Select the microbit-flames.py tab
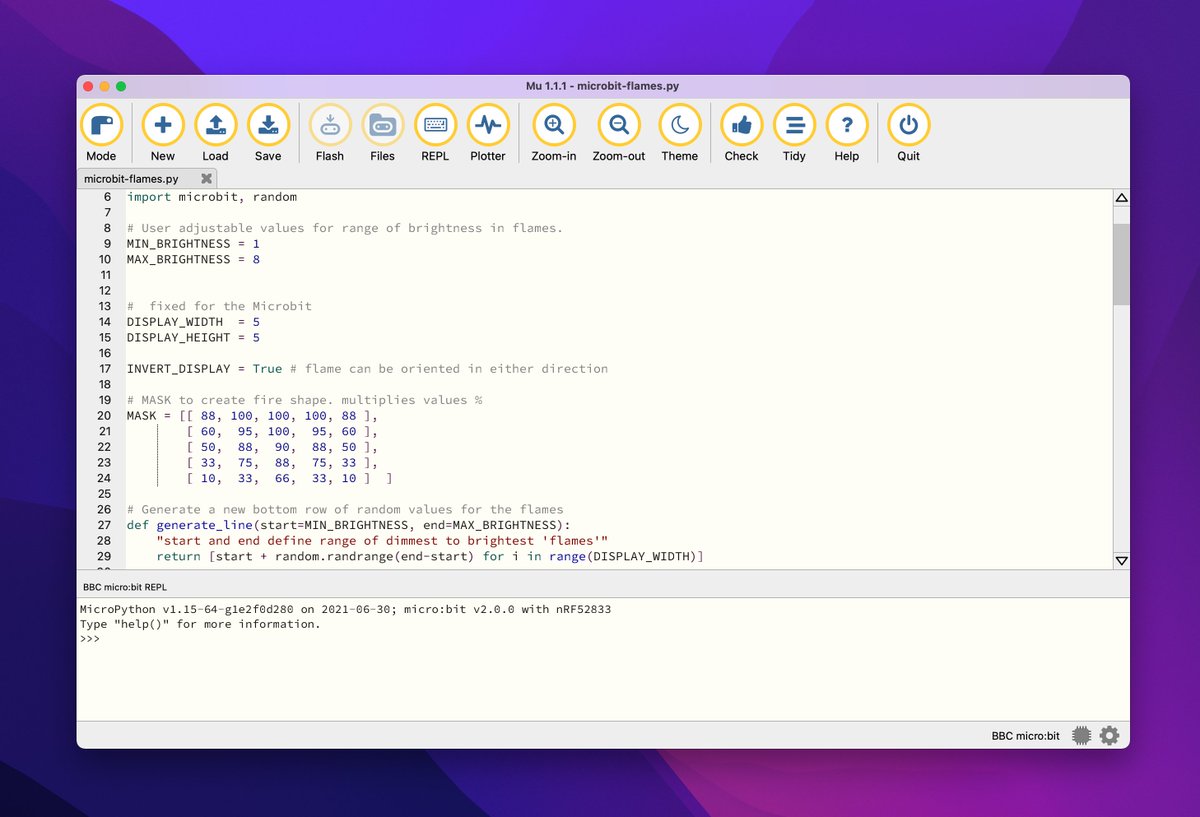The width and height of the screenshot is (1200, 817). pyautogui.click(x=132, y=179)
